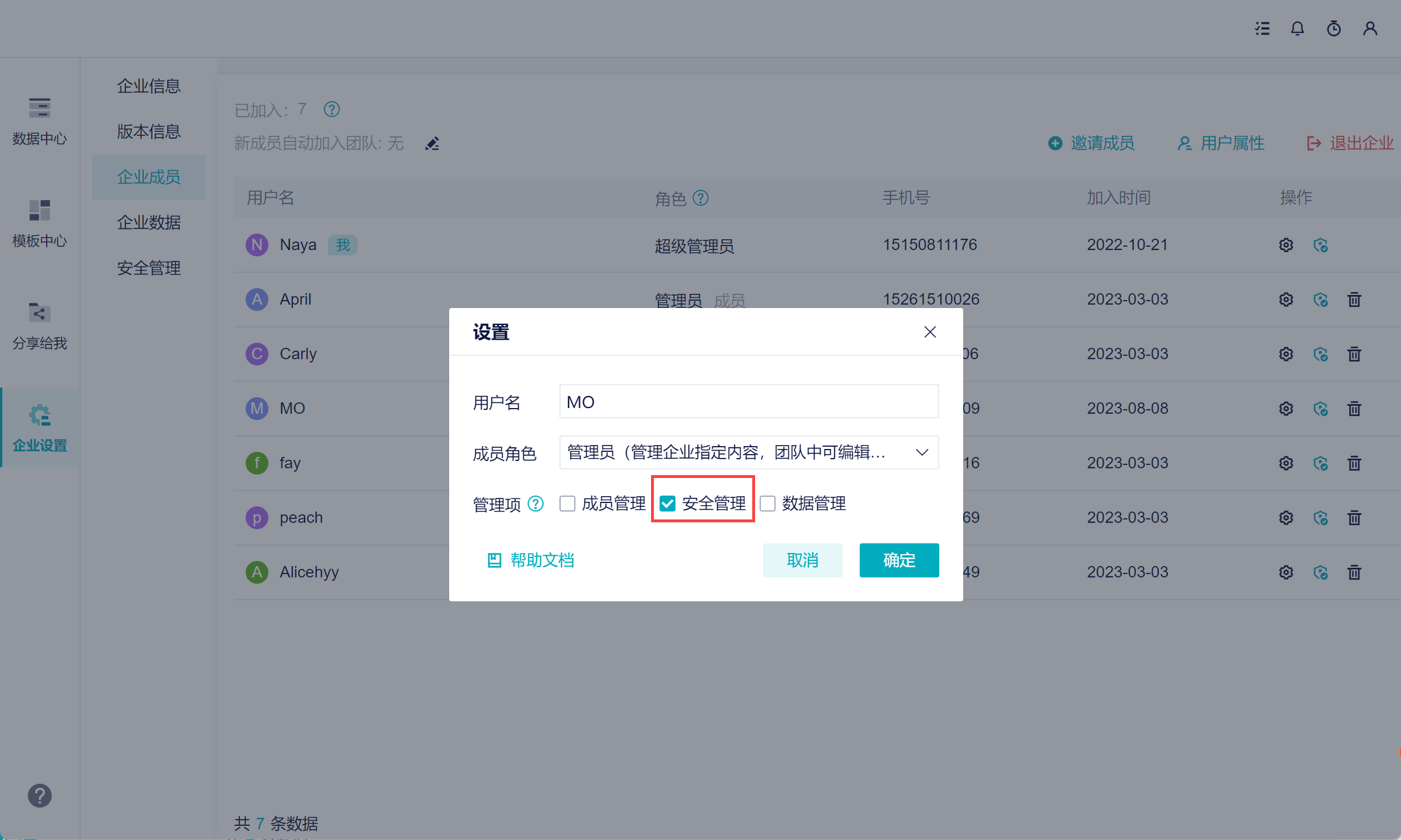Click the delete trash icon for Alicehyy

coord(1354,572)
